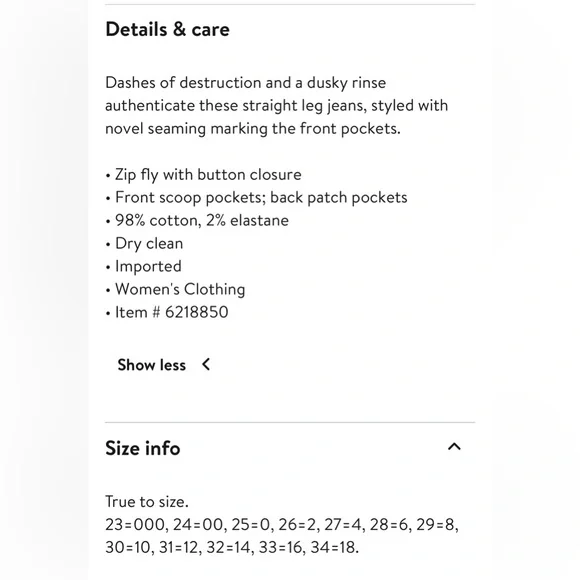Click the chevron beside Show less
The image size is (580, 580).
point(206,365)
